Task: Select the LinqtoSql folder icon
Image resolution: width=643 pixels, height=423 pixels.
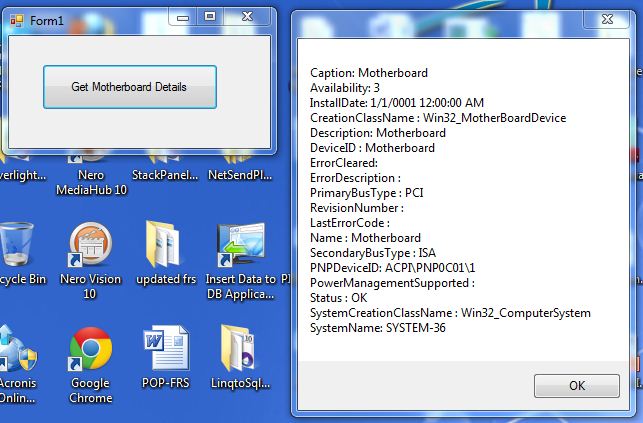Action: pyautogui.click(x=240, y=357)
